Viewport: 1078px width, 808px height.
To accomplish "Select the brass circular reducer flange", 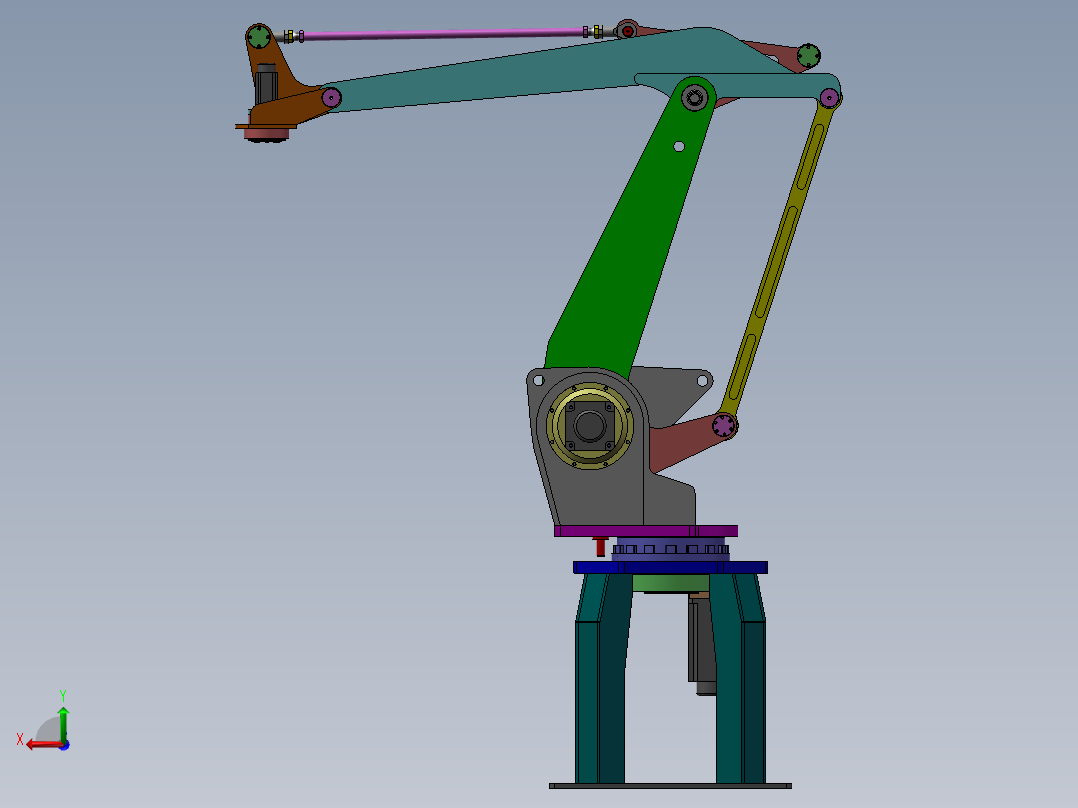I will tap(589, 426).
